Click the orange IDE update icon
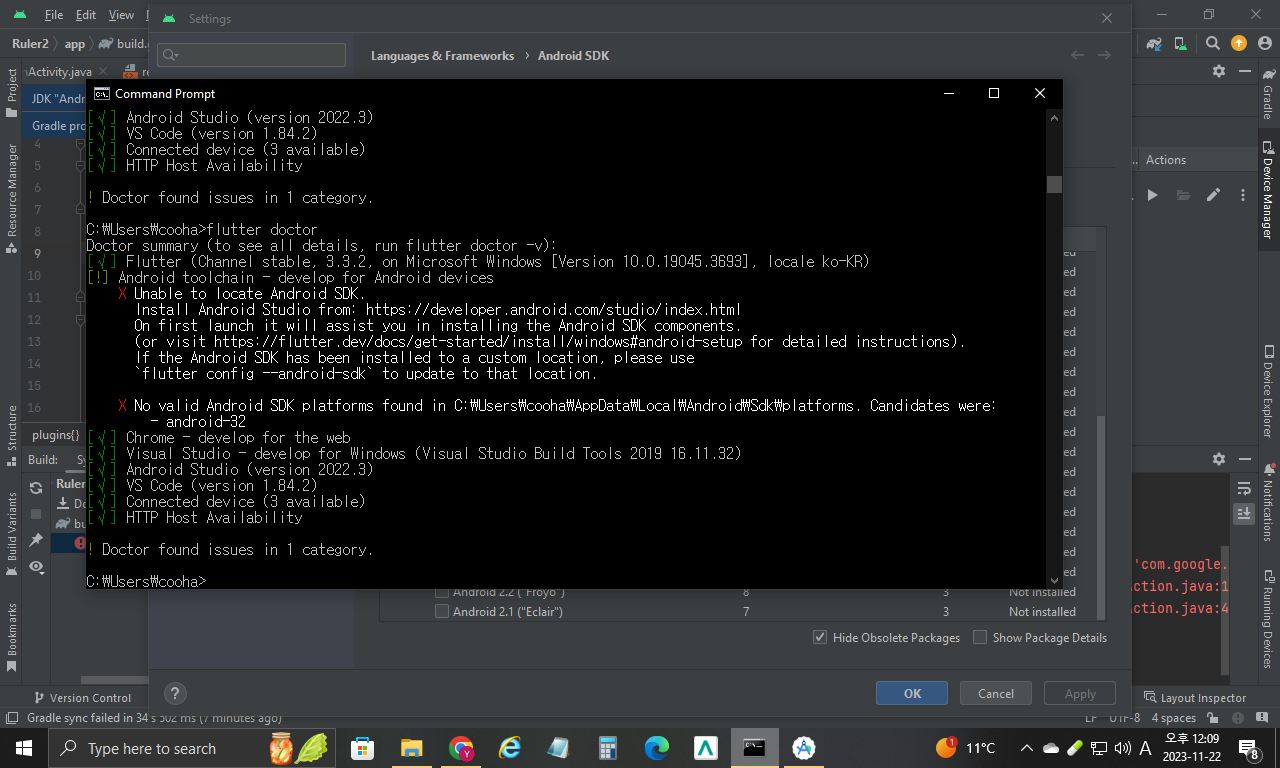Screen dimensions: 1280x768 pyautogui.click(x=1239, y=43)
